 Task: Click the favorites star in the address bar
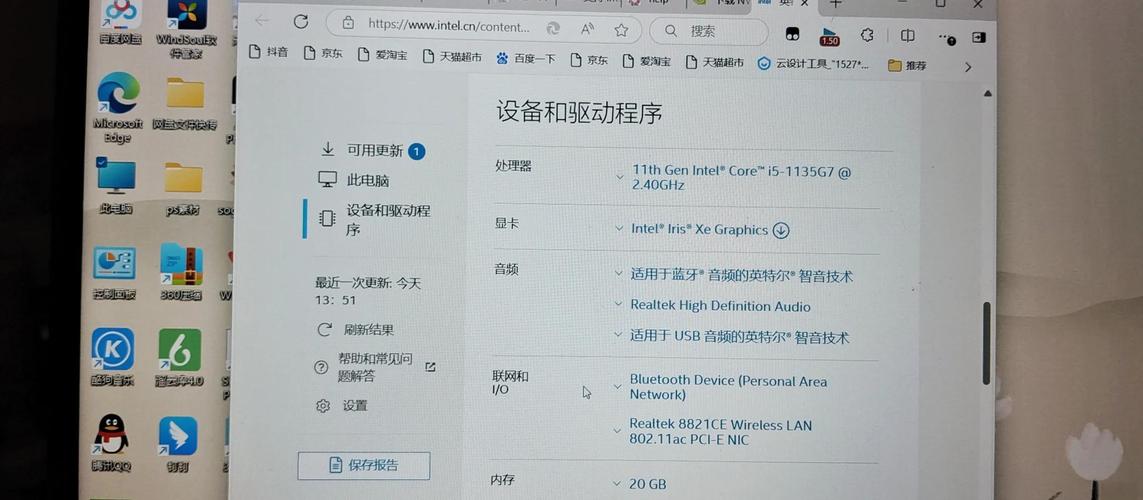[621, 28]
